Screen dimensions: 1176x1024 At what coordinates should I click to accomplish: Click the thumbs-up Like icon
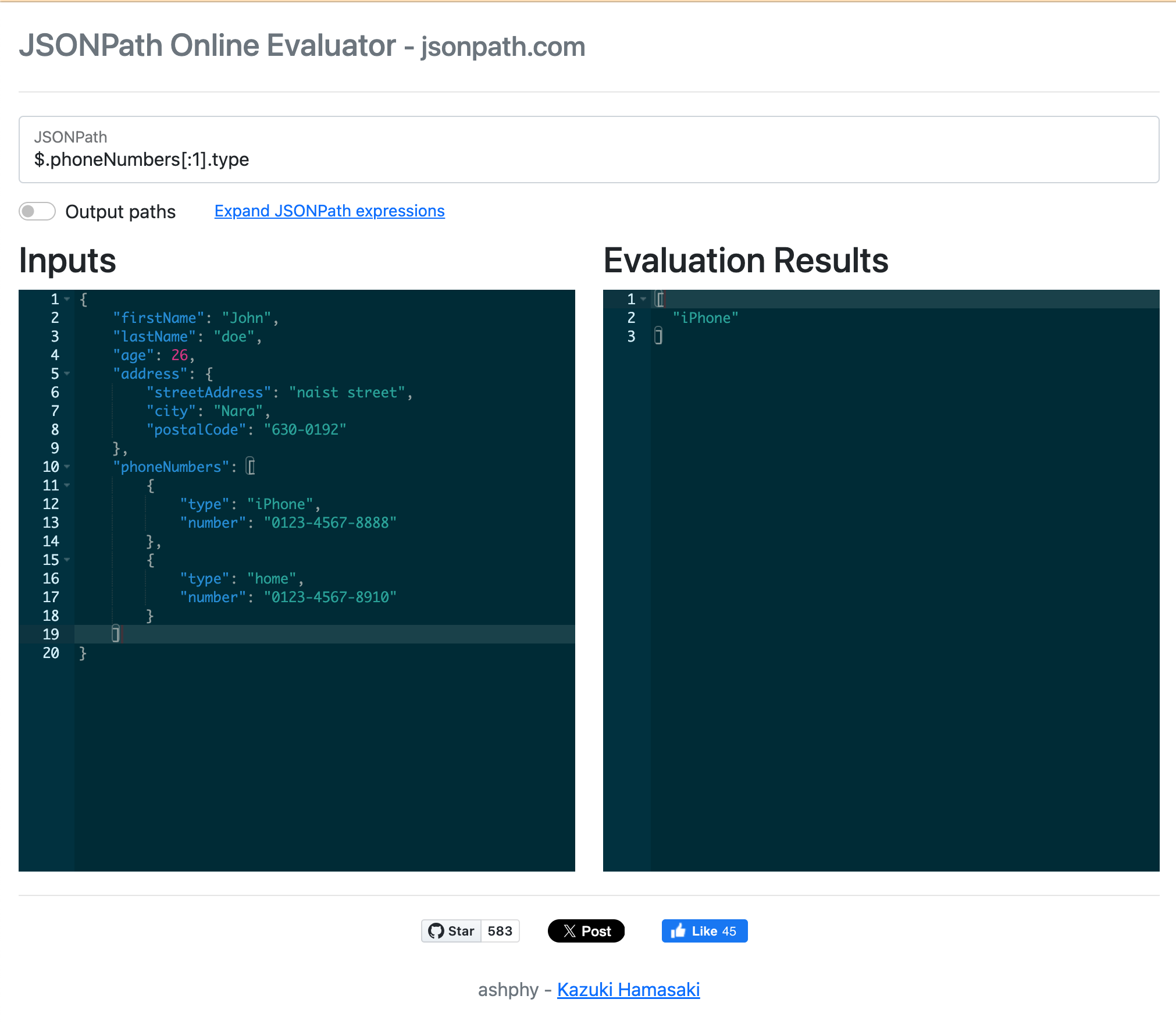[678, 931]
